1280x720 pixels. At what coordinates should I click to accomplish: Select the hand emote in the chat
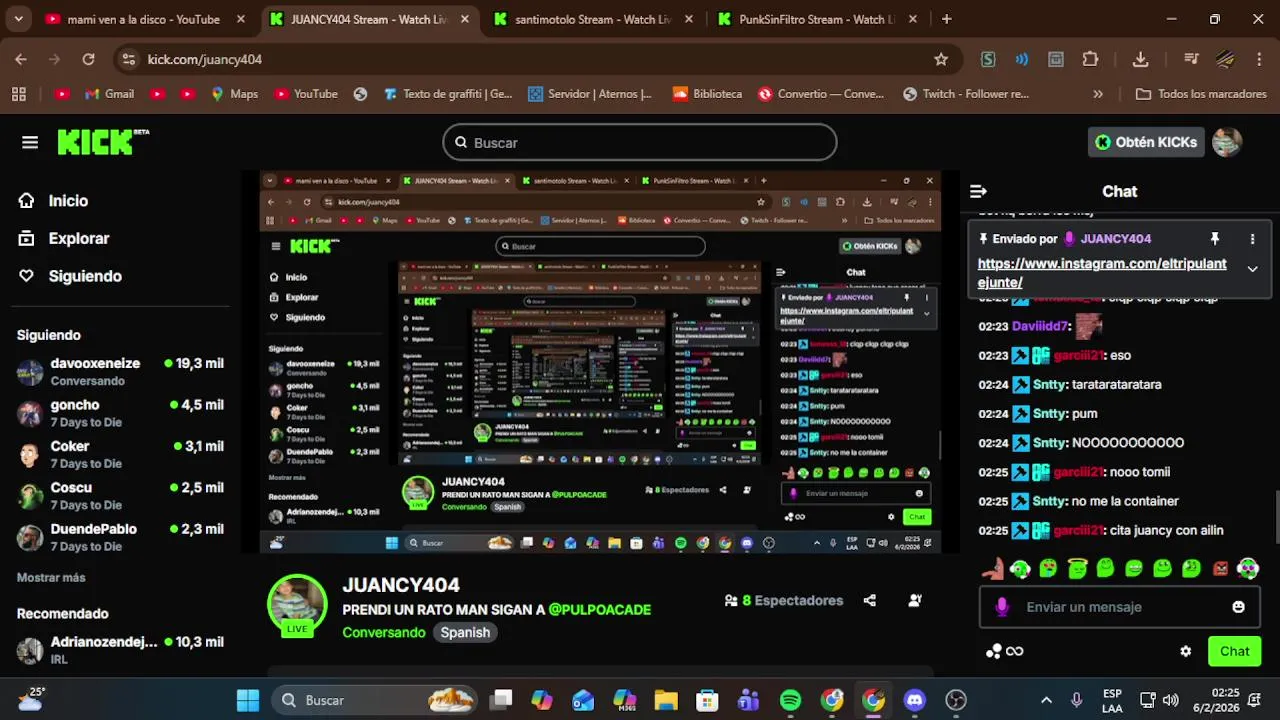991,569
